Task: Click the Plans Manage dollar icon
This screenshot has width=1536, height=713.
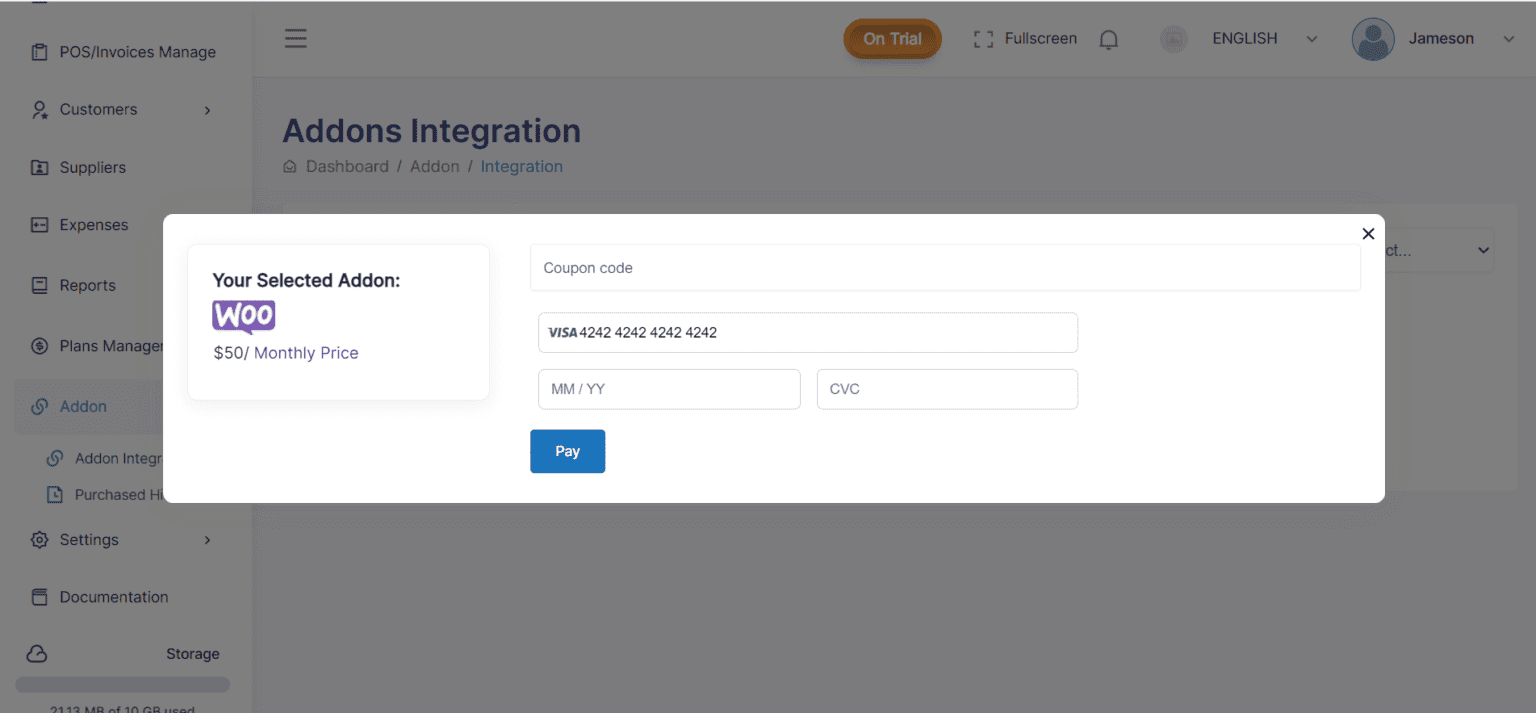Action: tap(39, 346)
